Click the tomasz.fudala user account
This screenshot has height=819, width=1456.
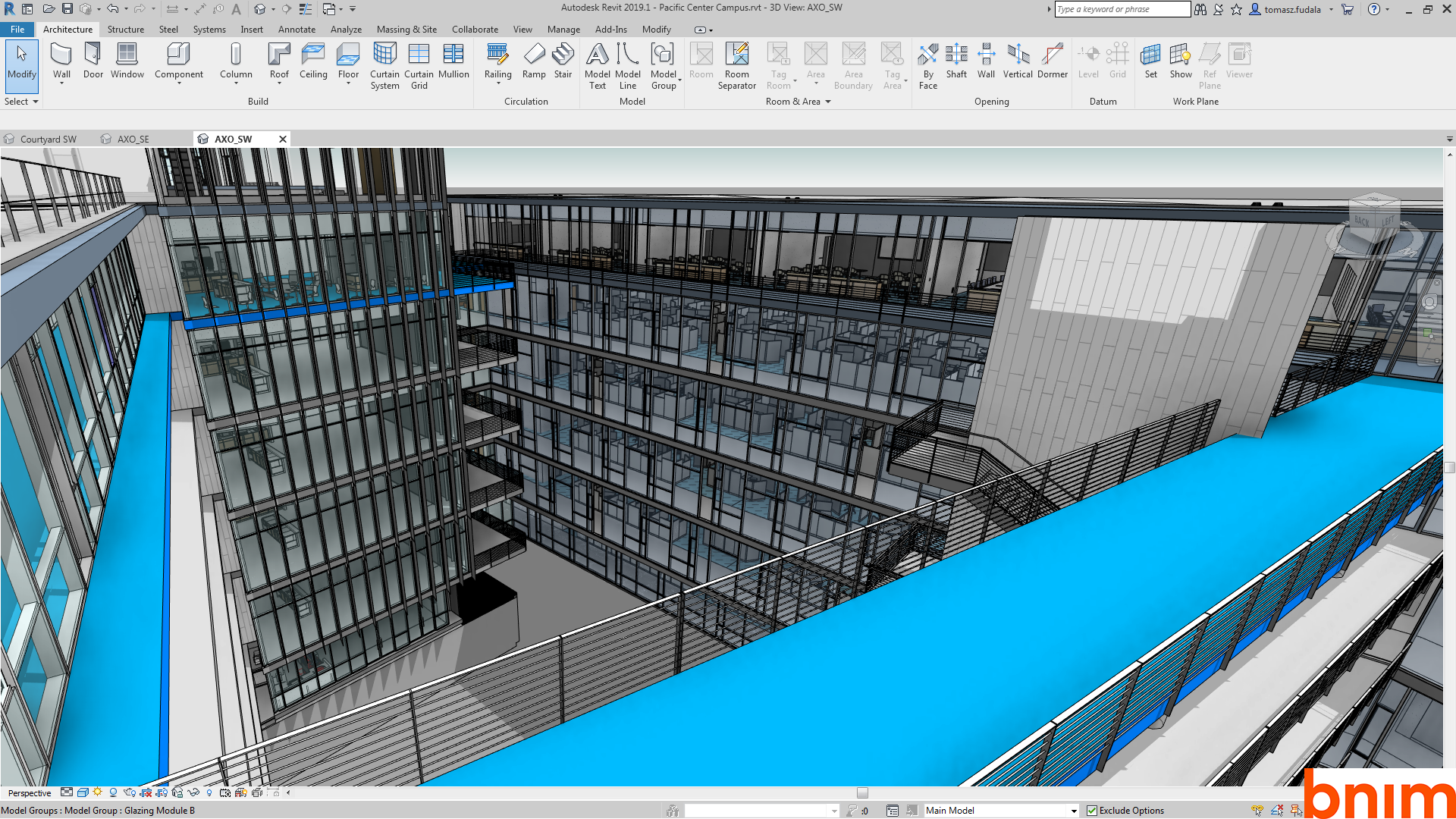click(x=1291, y=10)
